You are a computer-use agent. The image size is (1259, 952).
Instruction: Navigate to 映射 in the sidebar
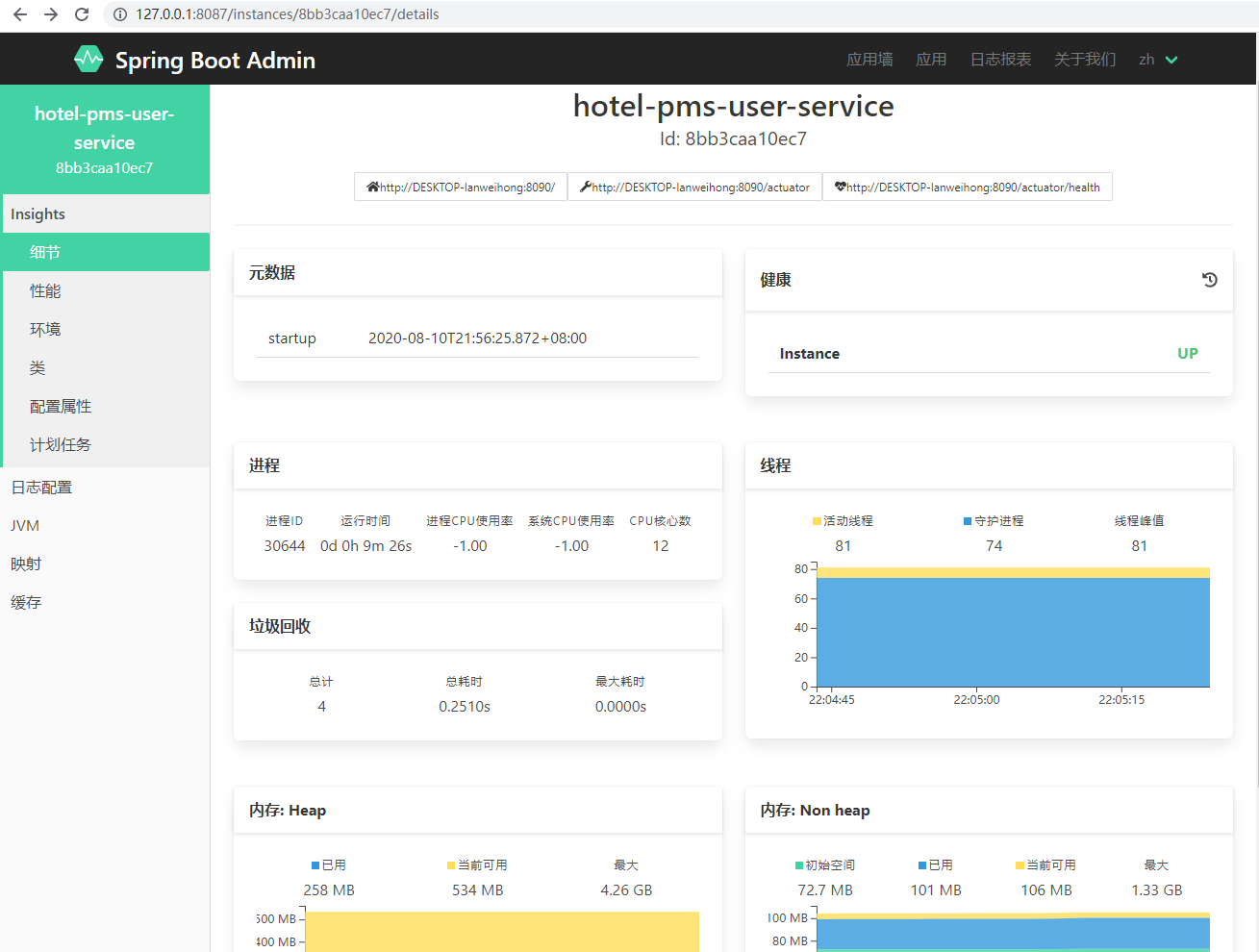click(x=25, y=564)
